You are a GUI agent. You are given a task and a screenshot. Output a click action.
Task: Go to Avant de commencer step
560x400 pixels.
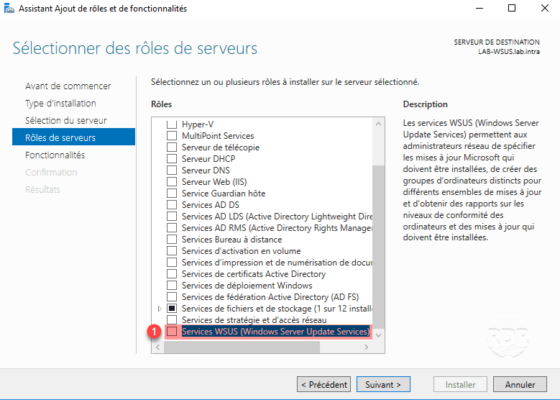point(68,86)
